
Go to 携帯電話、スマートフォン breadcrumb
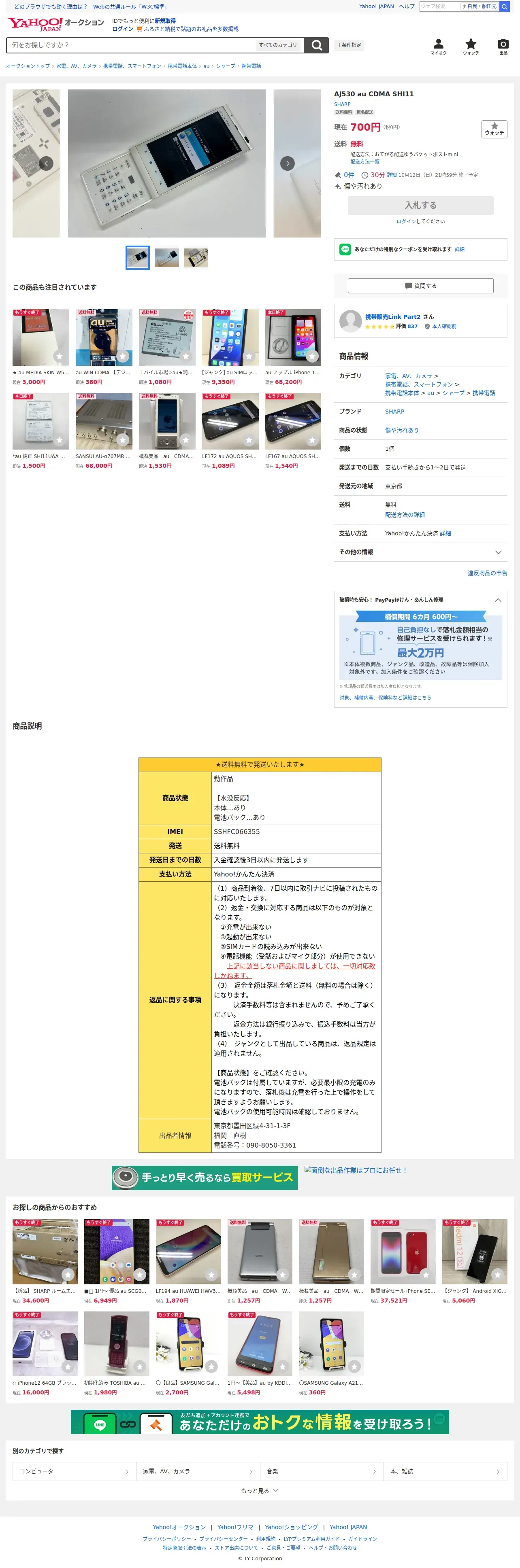click(x=132, y=66)
